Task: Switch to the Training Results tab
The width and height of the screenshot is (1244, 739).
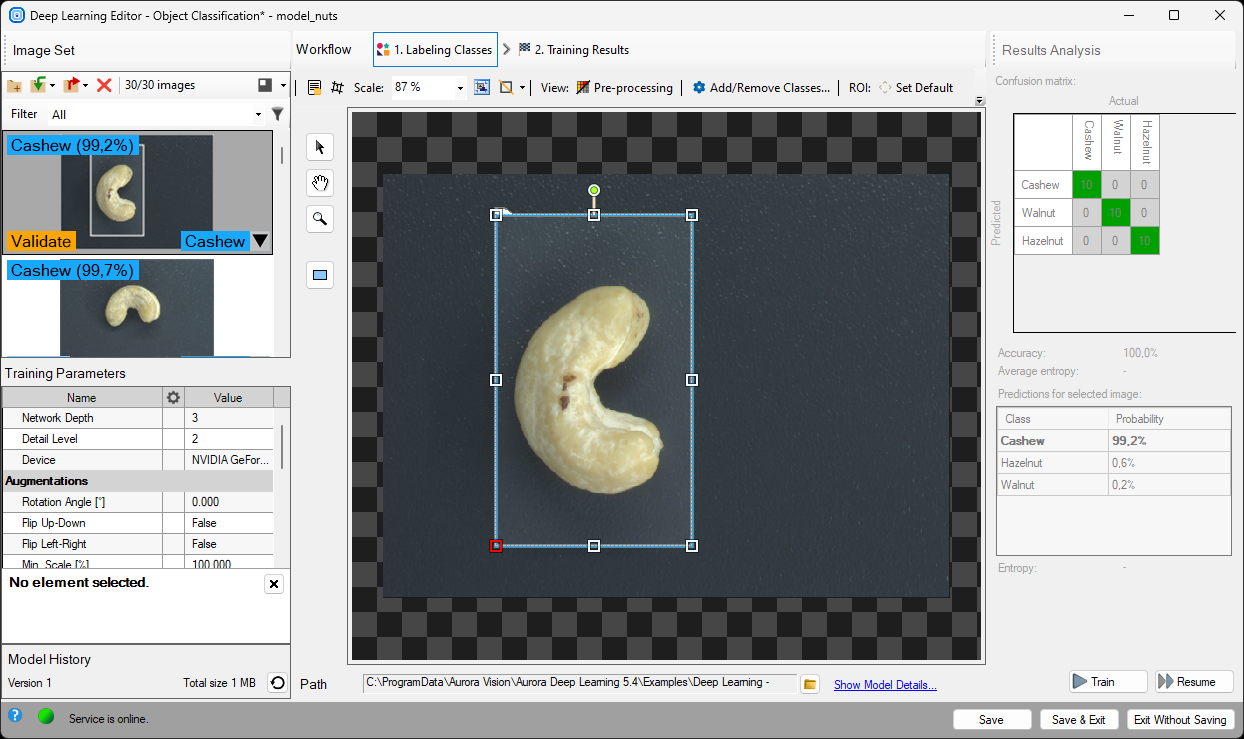Action: [573, 50]
